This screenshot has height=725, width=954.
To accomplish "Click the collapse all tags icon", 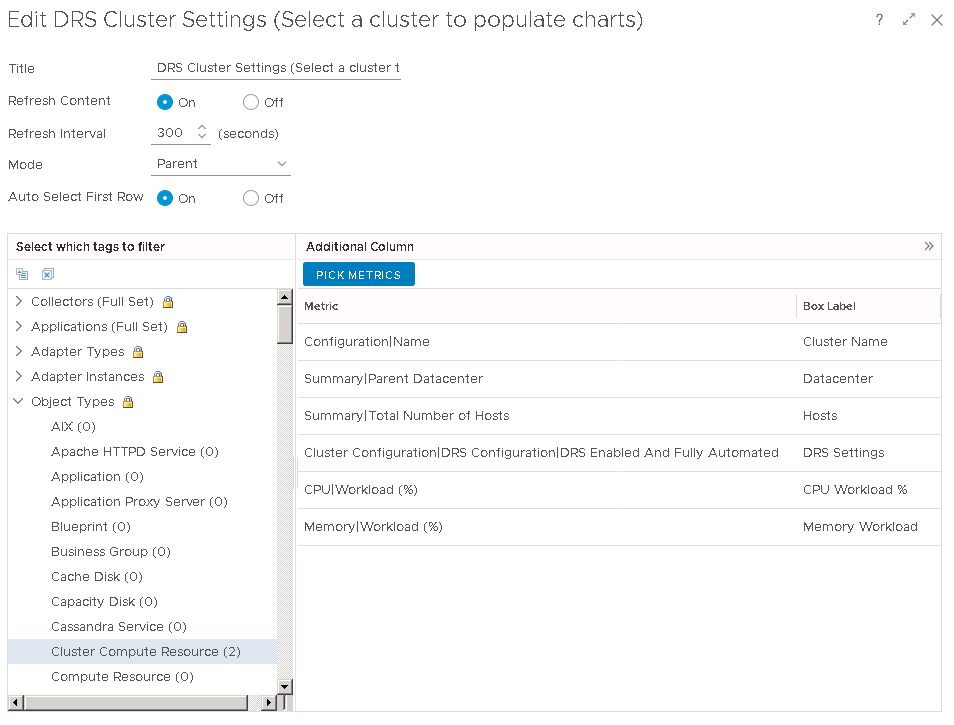I will coord(22,274).
